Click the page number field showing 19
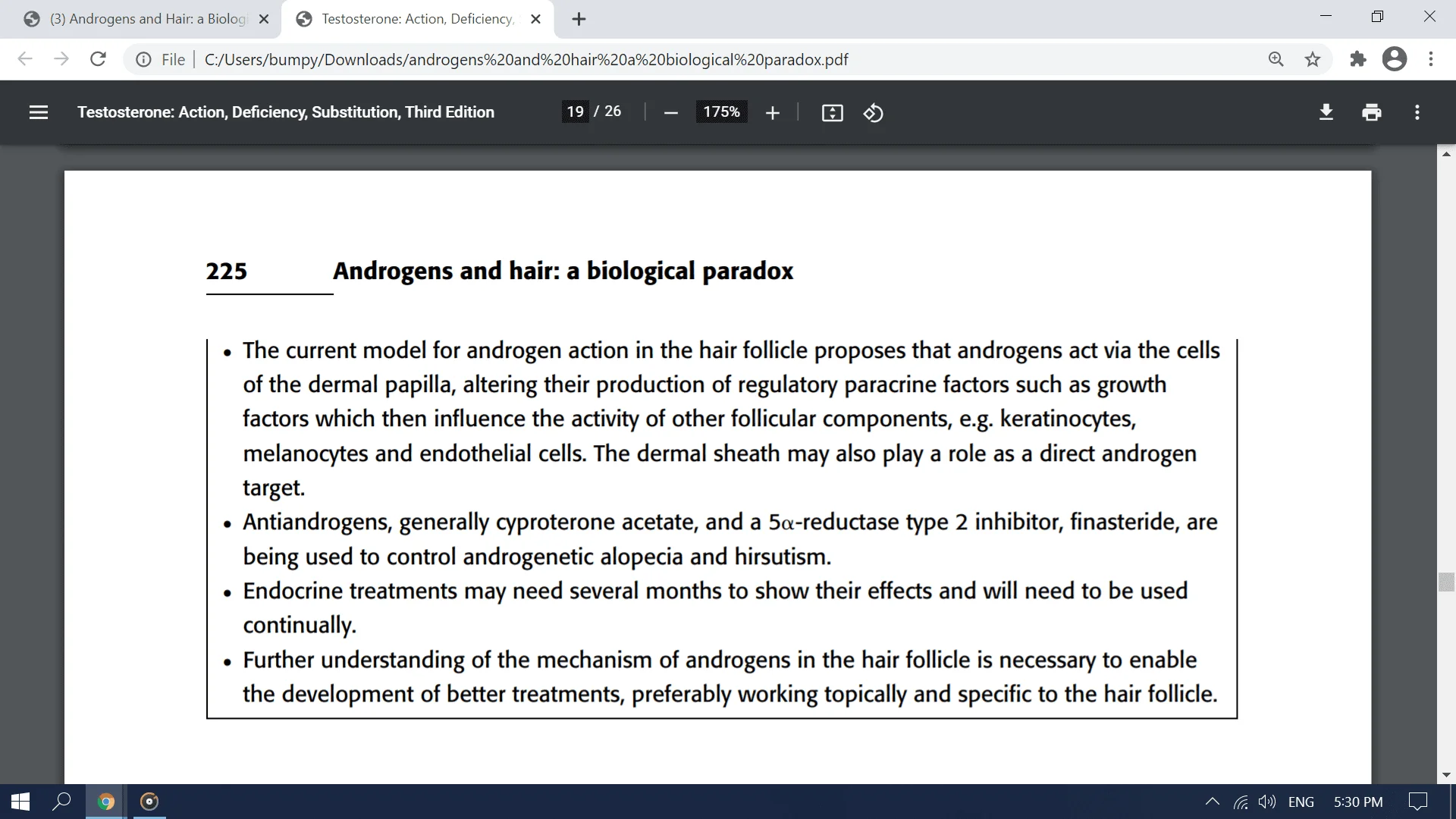 (x=575, y=111)
